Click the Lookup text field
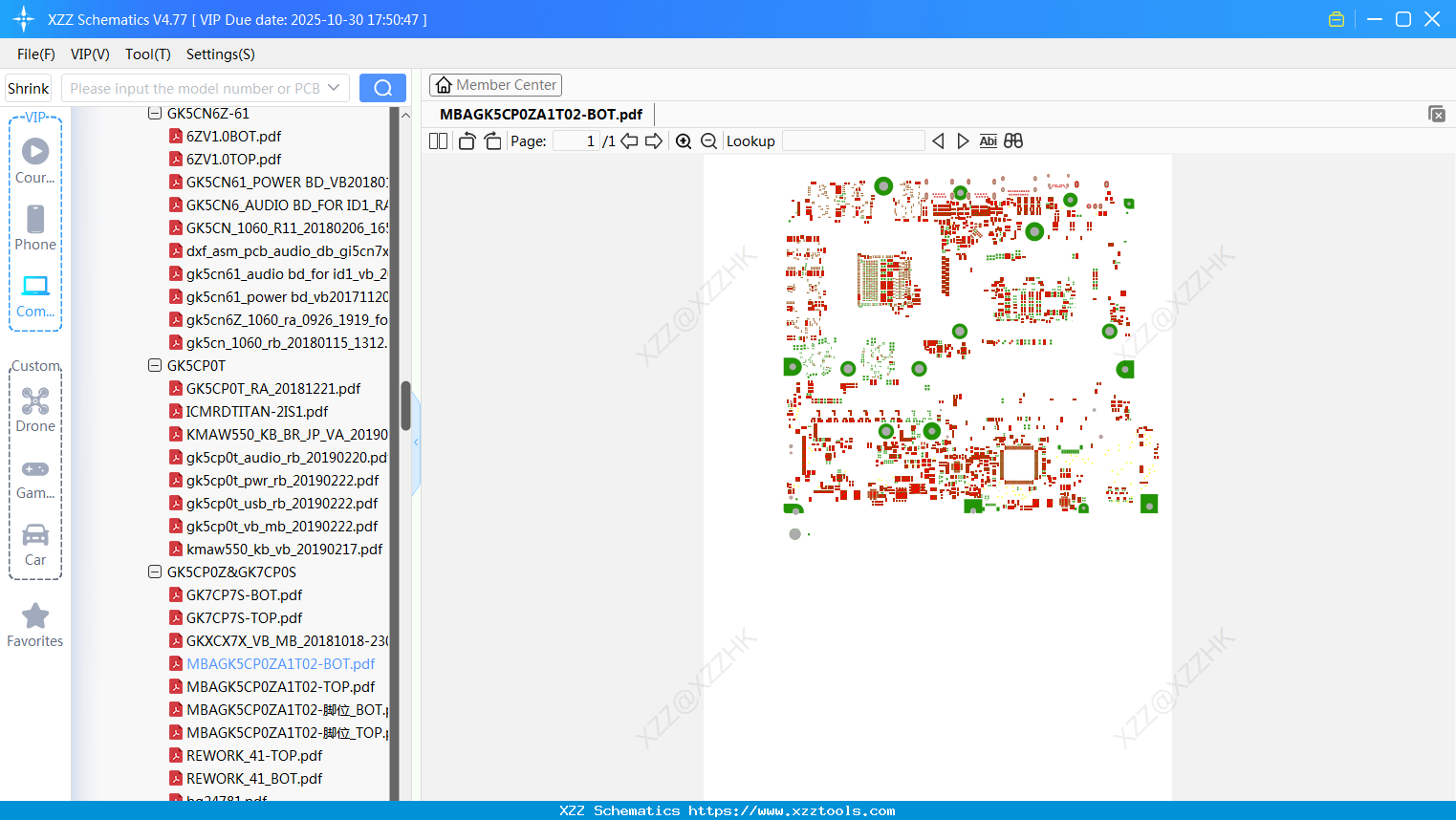The image size is (1456, 820). [854, 141]
